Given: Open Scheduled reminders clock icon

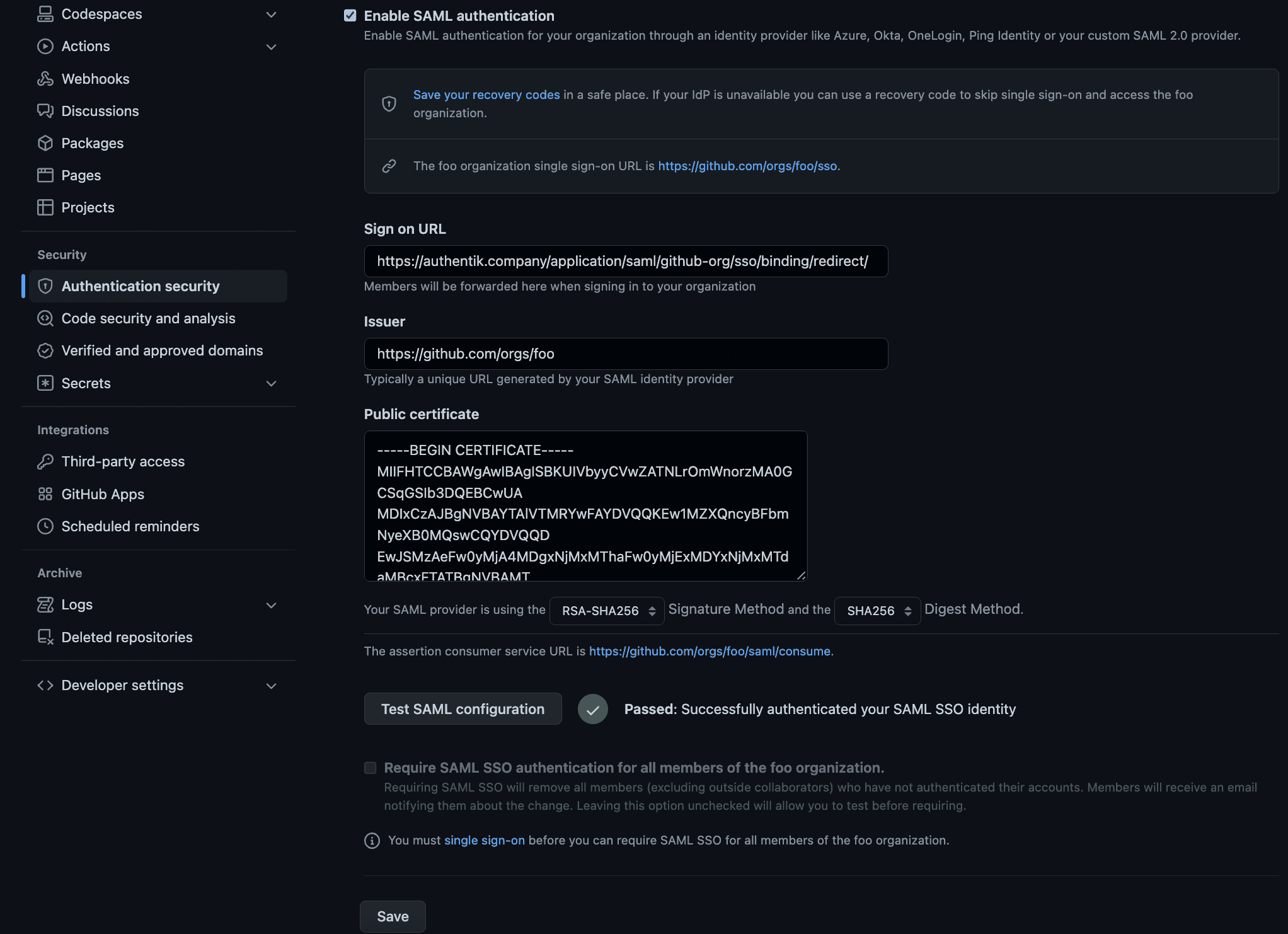Looking at the screenshot, I should click(x=45, y=526).
